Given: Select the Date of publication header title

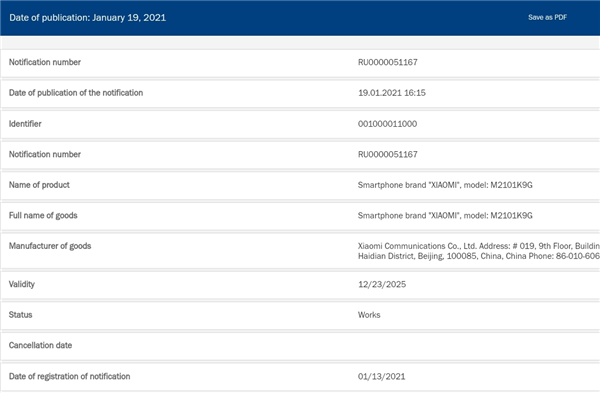Looking at the screenshot, I should [88, 18].
